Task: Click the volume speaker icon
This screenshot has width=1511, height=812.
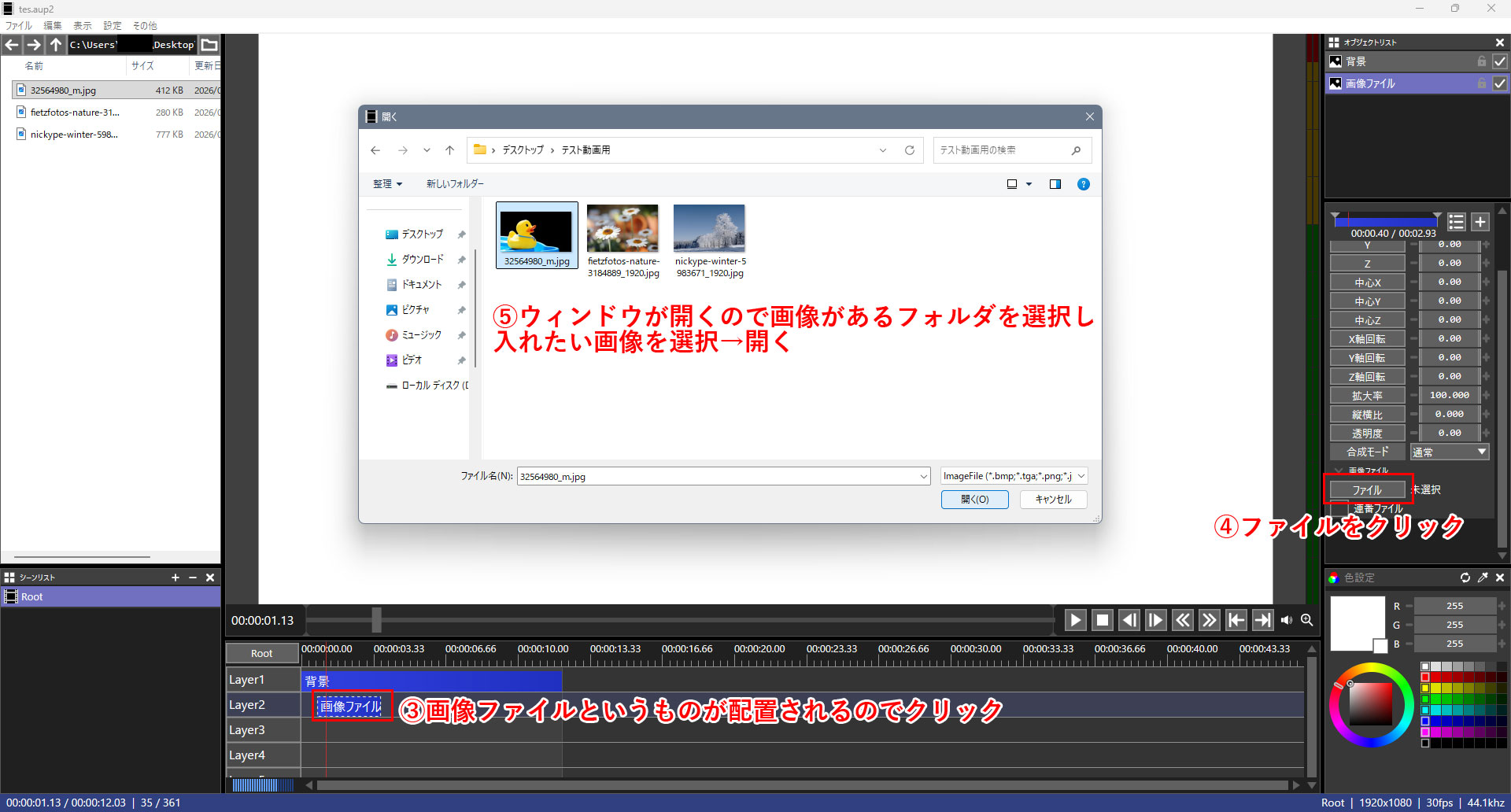Action: [1287, 620]
